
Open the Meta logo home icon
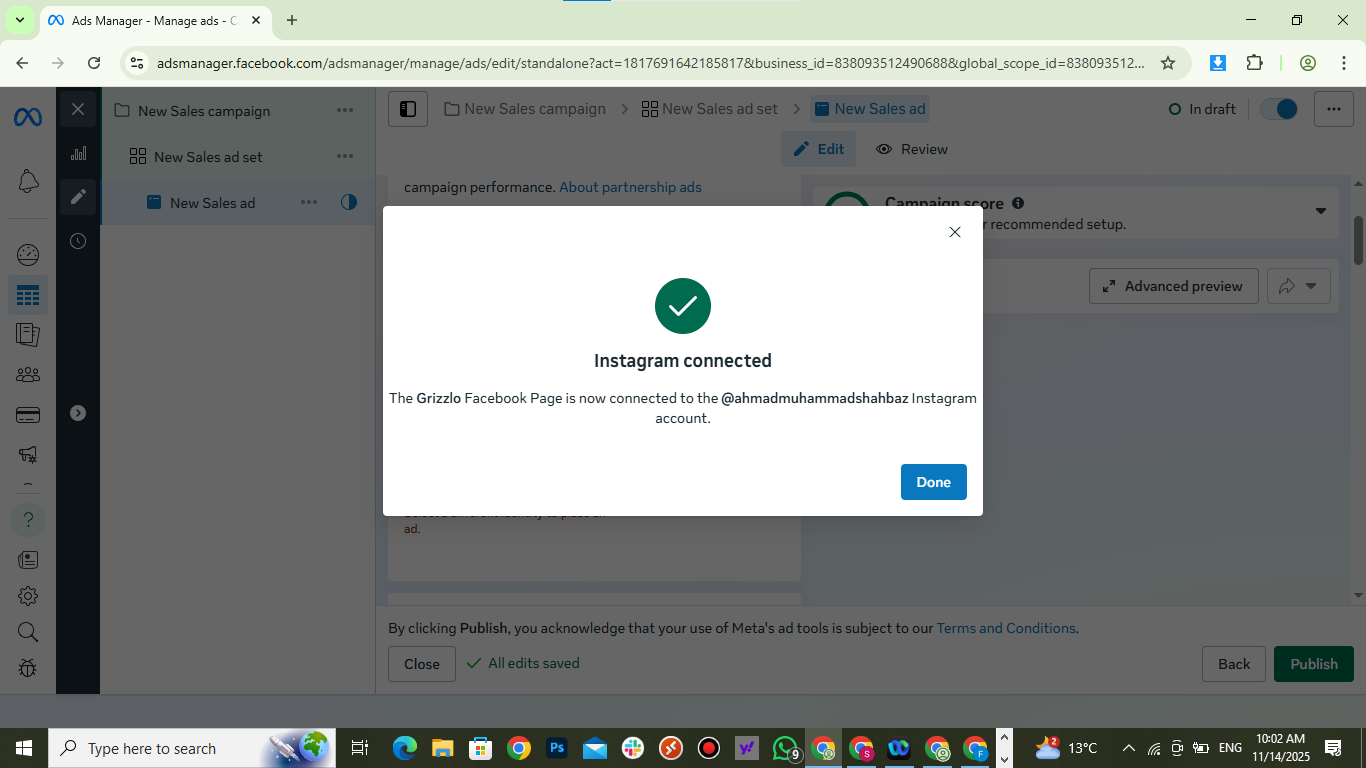click(x=28, y=117)
